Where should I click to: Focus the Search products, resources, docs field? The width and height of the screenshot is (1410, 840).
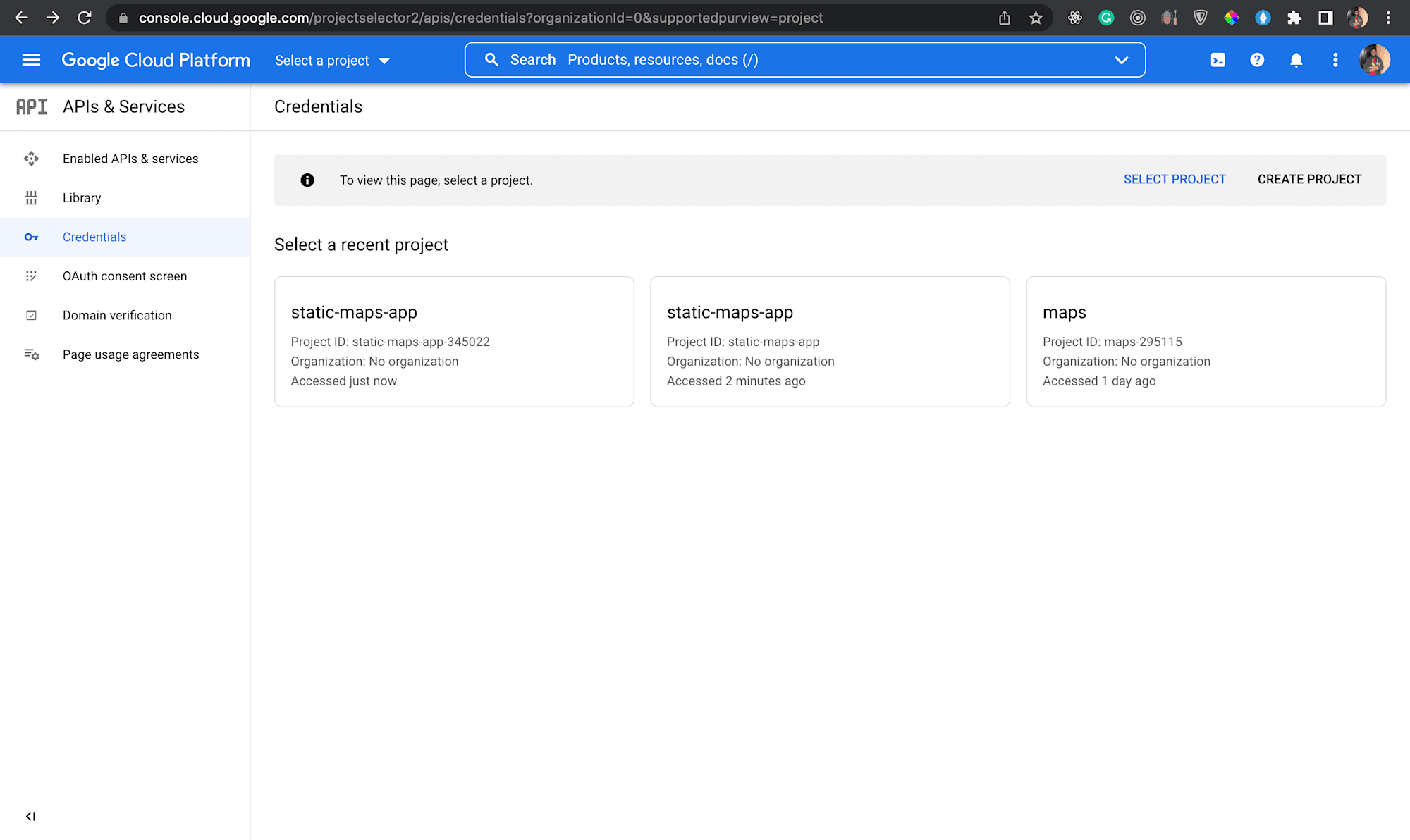click(805, 60)
